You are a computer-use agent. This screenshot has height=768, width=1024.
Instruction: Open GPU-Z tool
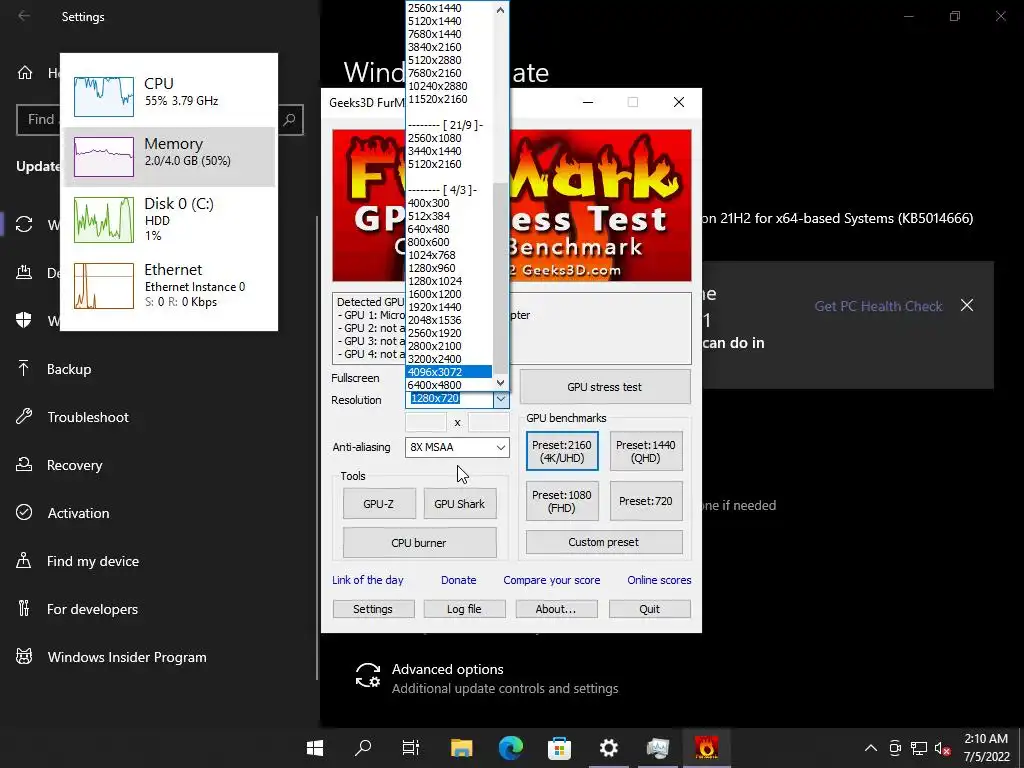point(379,504)
